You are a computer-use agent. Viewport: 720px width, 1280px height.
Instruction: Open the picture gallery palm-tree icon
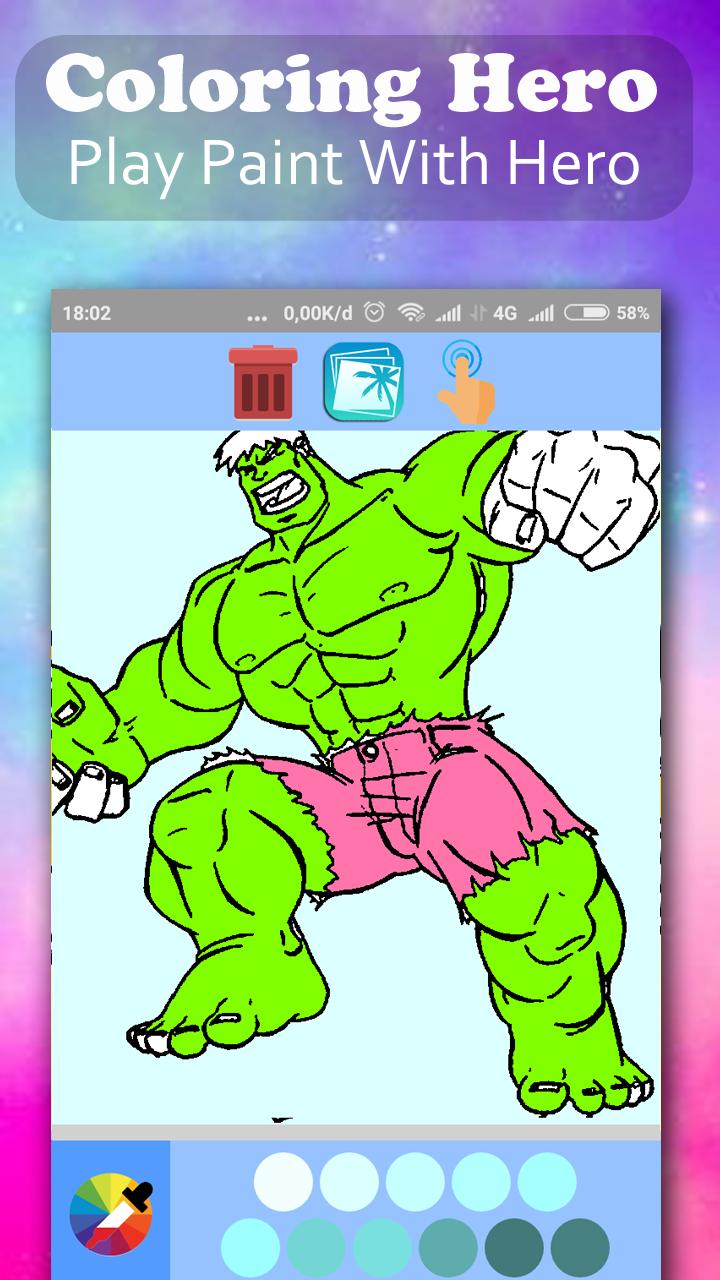(363, 382)
